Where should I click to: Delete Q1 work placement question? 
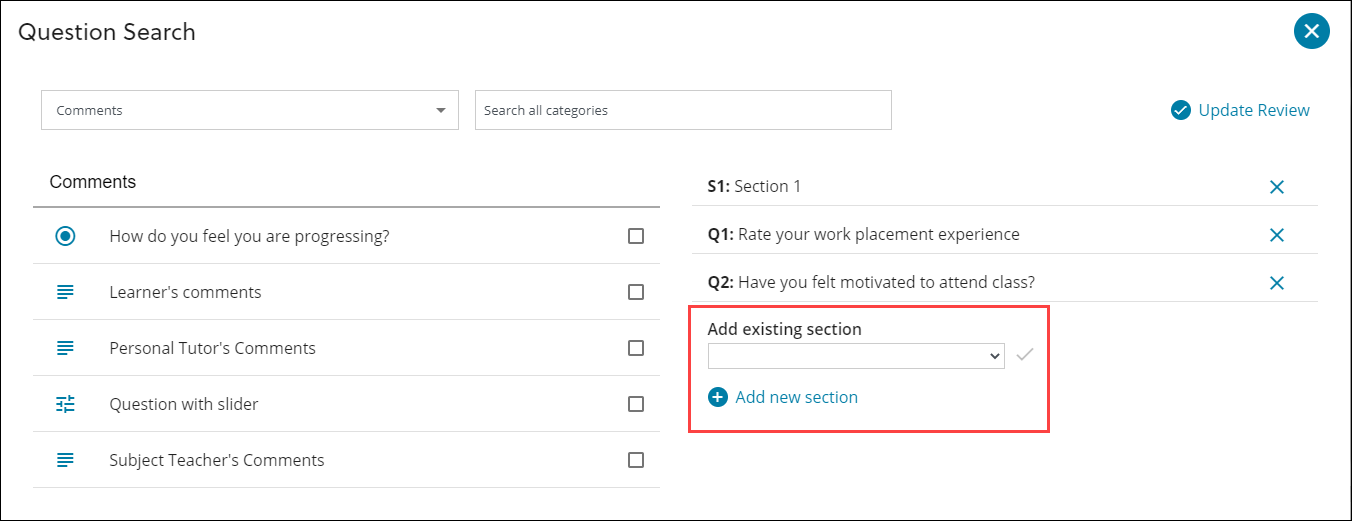click(x=1276, y=235)
